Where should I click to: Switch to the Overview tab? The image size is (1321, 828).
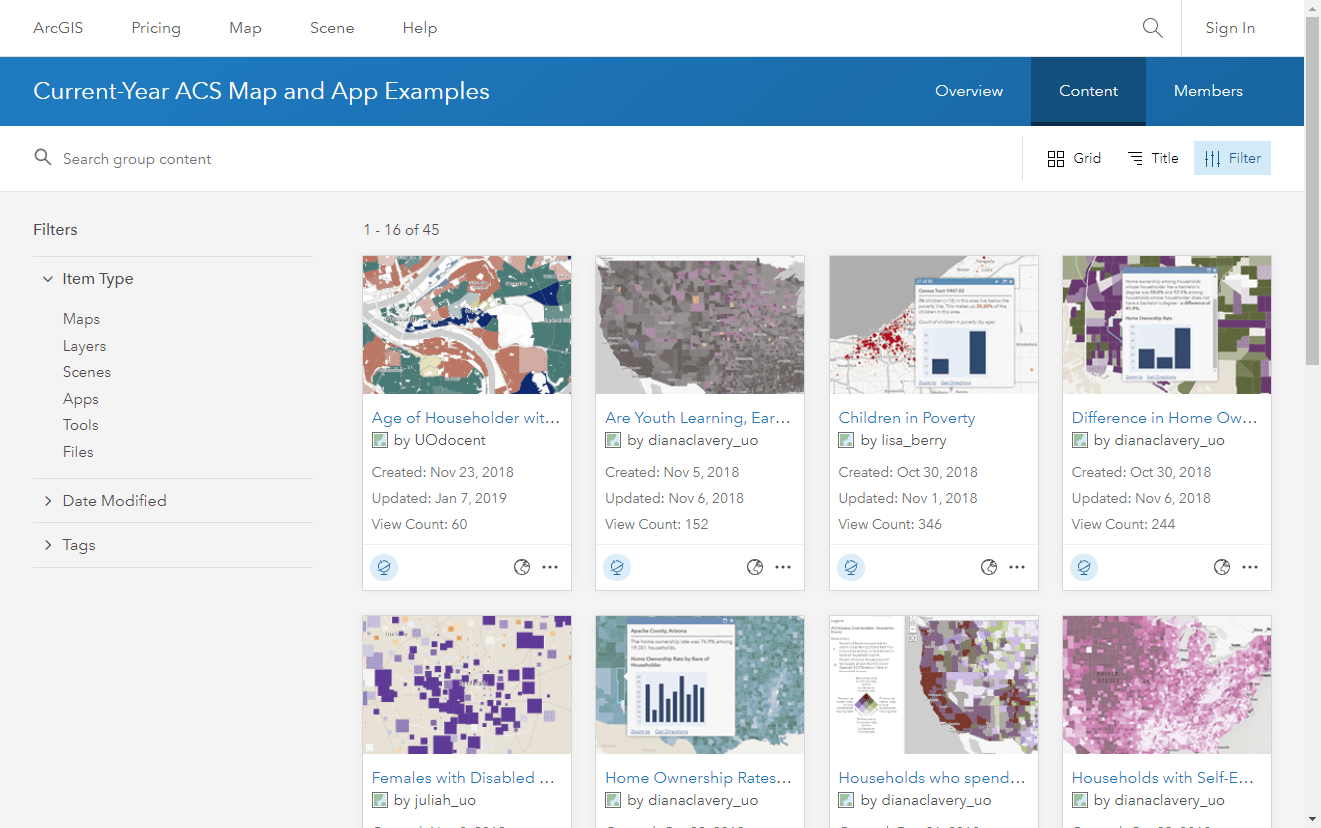(968, 91)
